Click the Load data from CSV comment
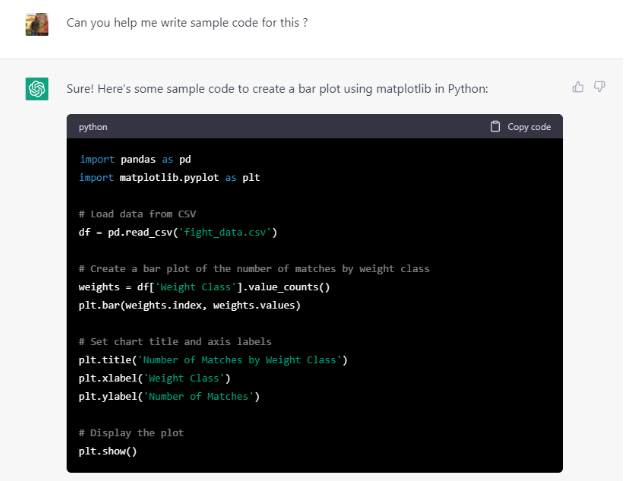Image resolution: width=629 pixels, height=481 pixels. (137, 214)
